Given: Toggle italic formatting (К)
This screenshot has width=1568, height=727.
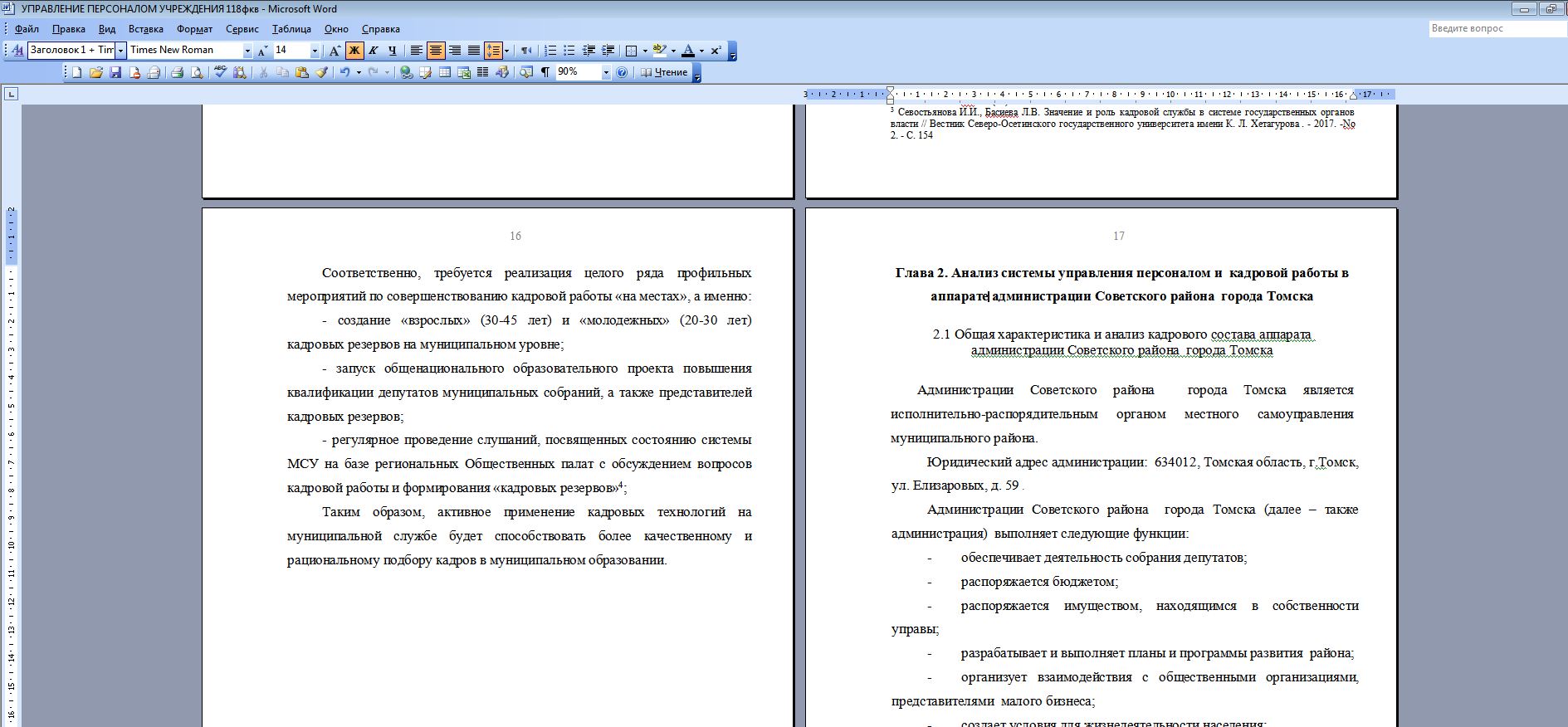Looking at the screenshot, I should click(x=374, y=51).
